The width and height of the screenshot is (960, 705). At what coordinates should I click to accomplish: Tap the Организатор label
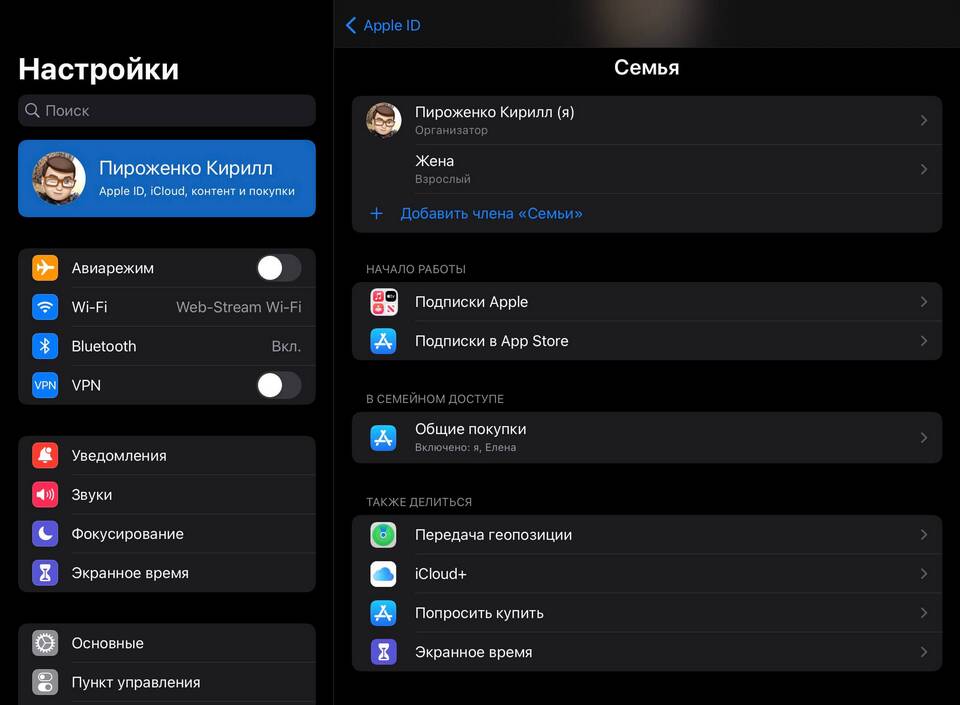(x=451, y=130)
